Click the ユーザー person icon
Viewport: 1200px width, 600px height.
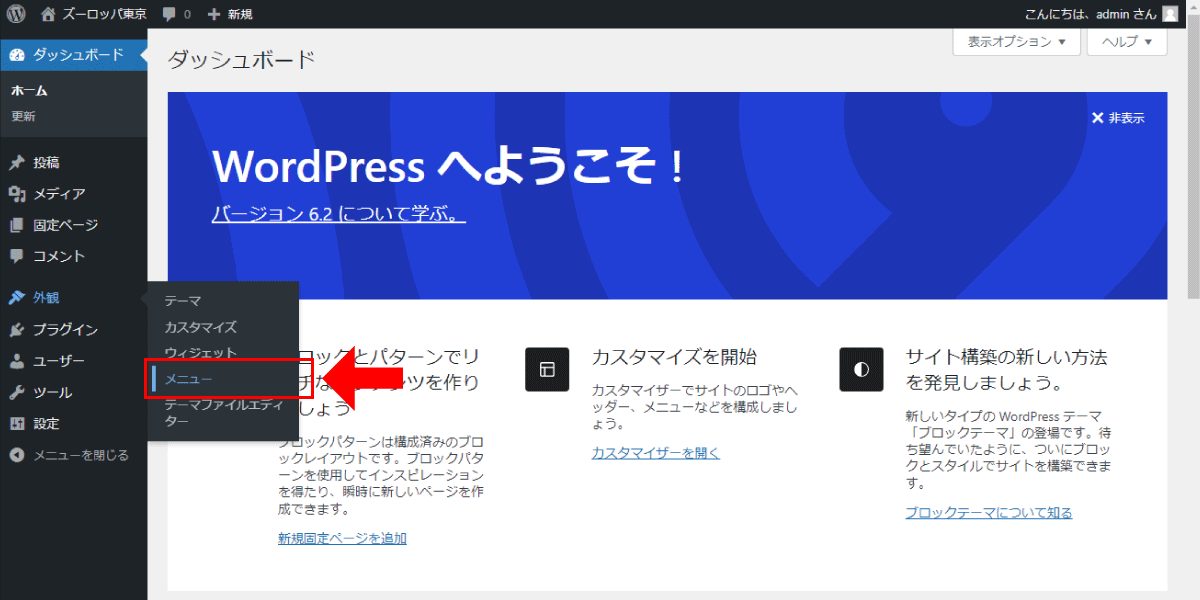[17, 361]
